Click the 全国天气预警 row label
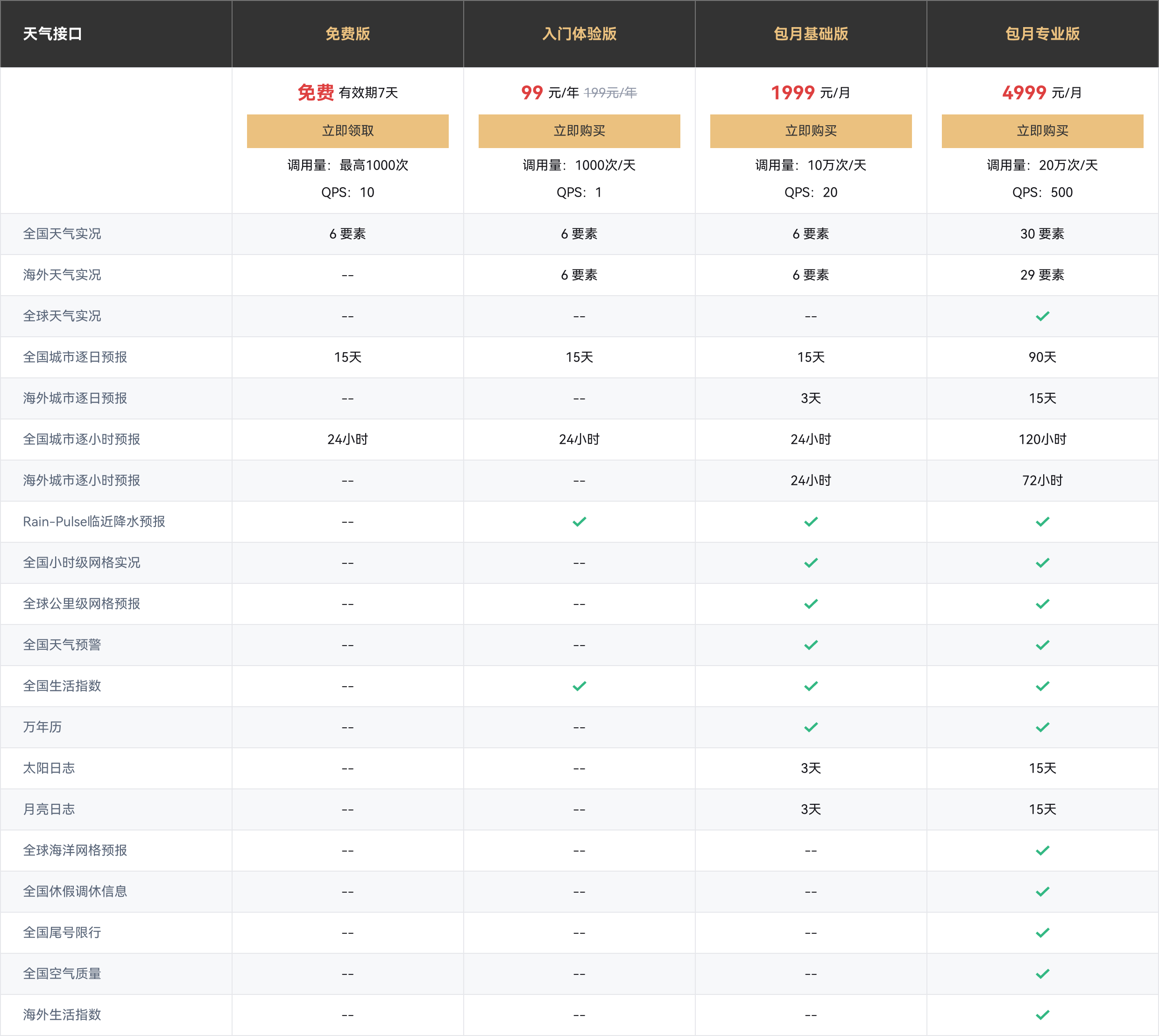 point(62,645)
